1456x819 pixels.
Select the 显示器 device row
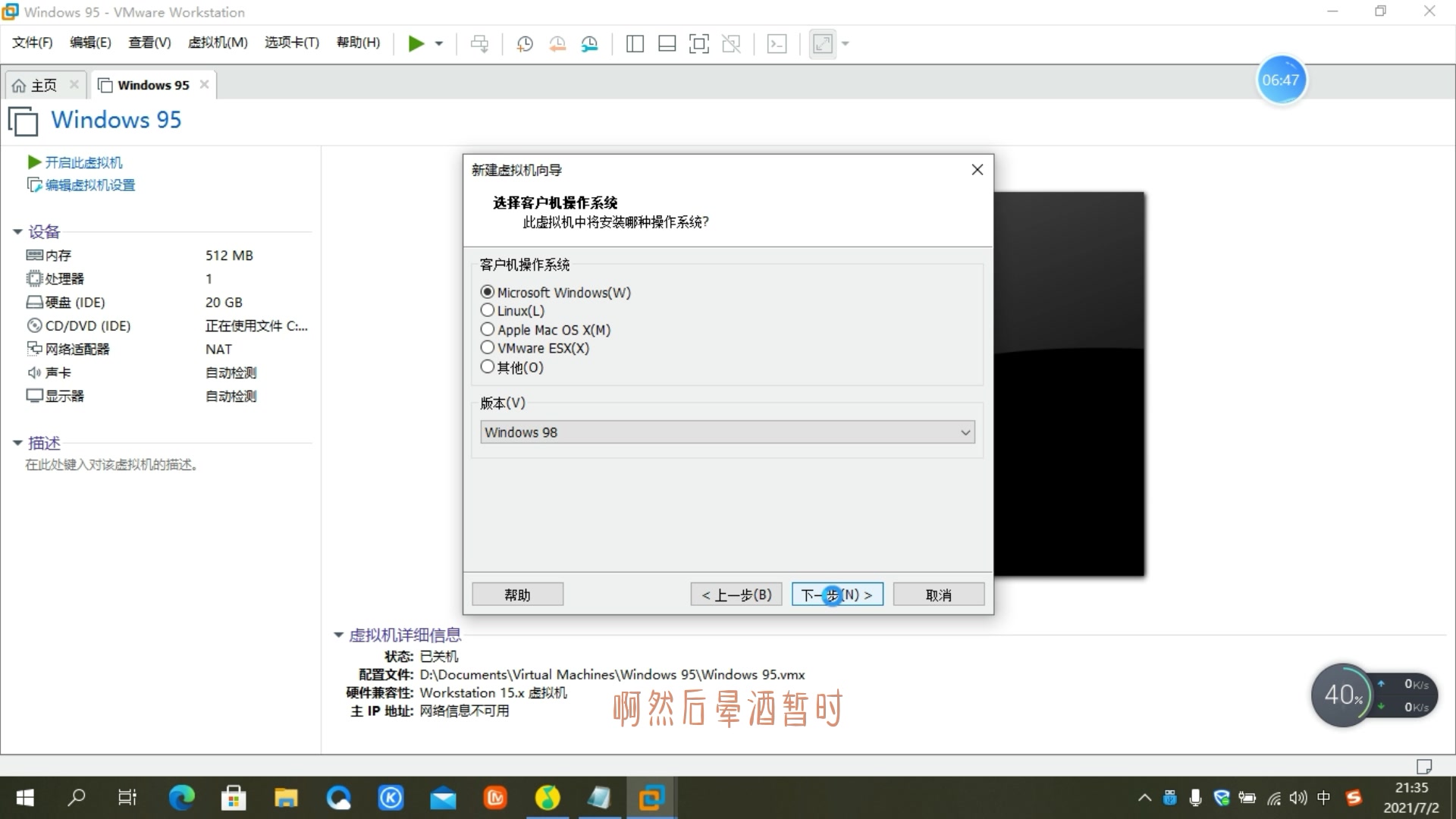click(167, 396)
